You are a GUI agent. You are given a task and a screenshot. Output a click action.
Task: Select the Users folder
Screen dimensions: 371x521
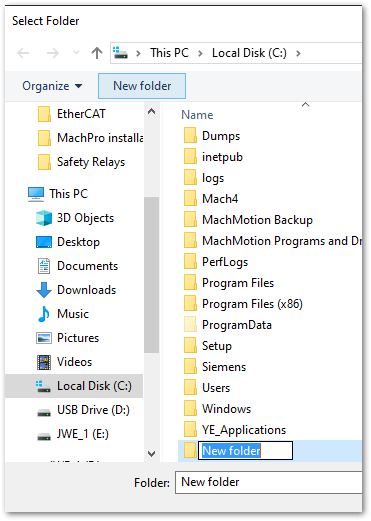[x=207, y=388]
